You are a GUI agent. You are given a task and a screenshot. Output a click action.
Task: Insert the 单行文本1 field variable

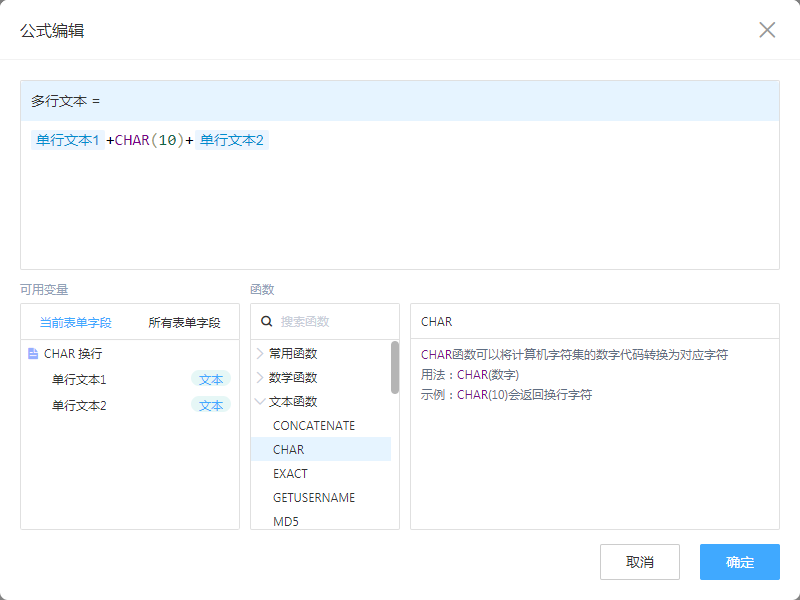[79, 380]
